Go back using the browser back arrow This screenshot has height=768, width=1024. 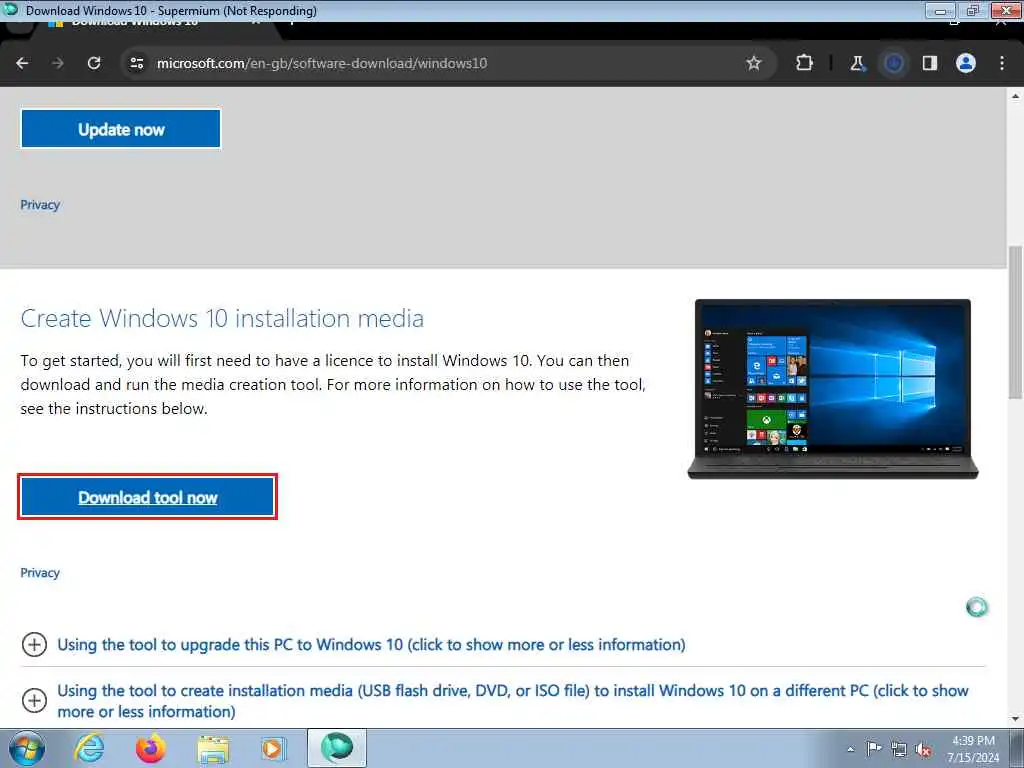point(22,63)
